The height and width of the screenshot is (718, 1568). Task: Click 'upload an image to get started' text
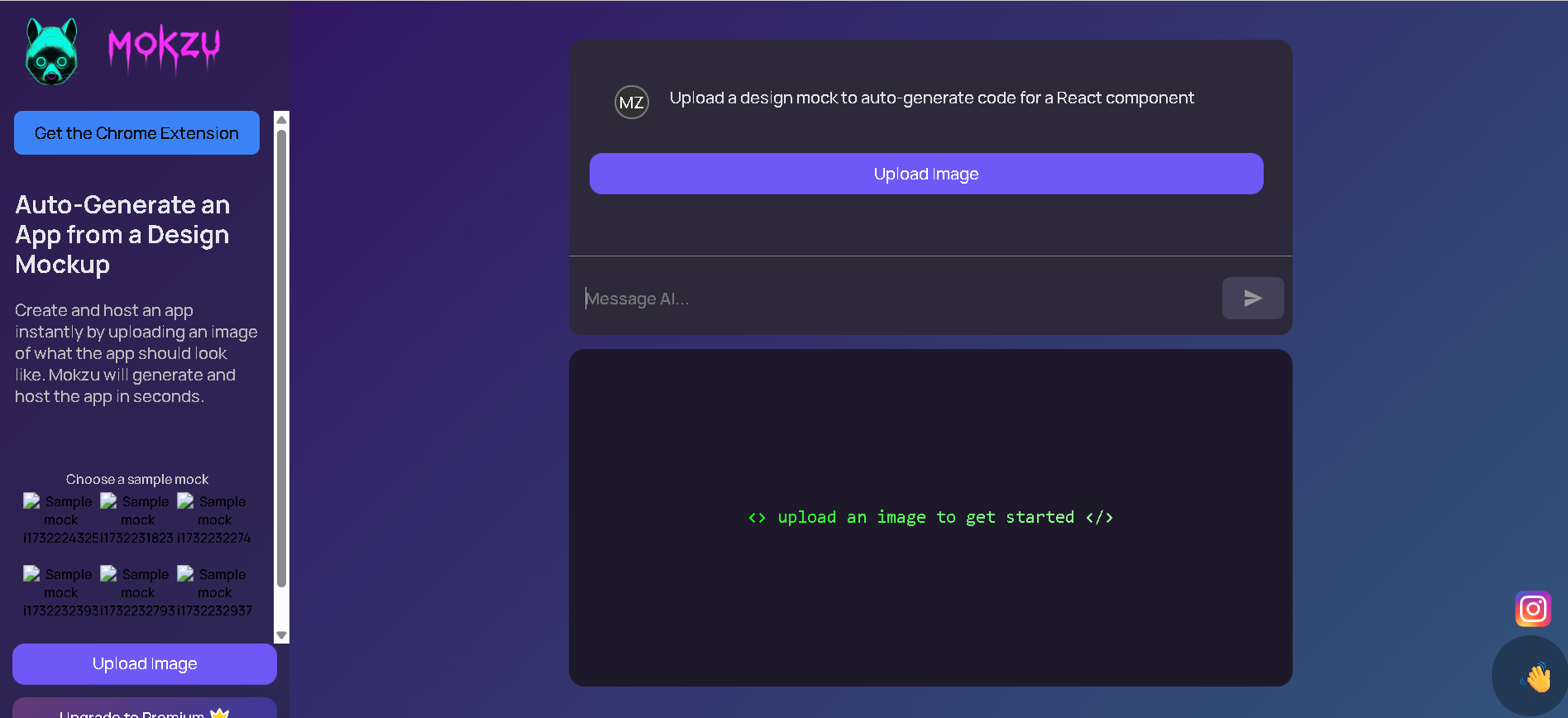pyautogui.click(x=930, y=517)
